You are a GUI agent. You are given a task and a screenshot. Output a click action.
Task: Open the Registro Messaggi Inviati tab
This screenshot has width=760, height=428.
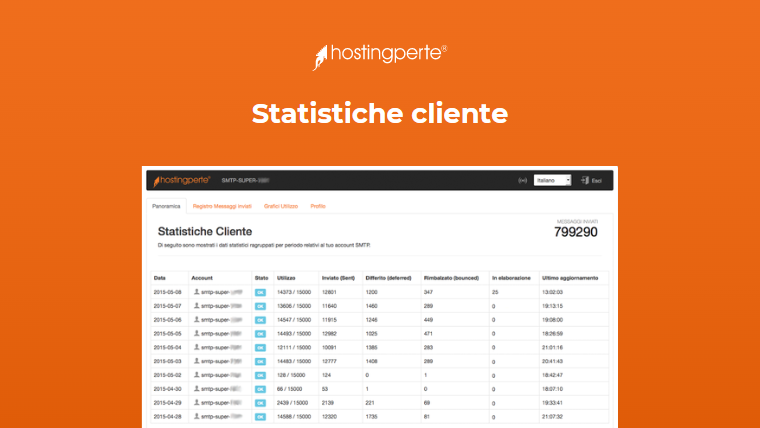coord(222,206)
